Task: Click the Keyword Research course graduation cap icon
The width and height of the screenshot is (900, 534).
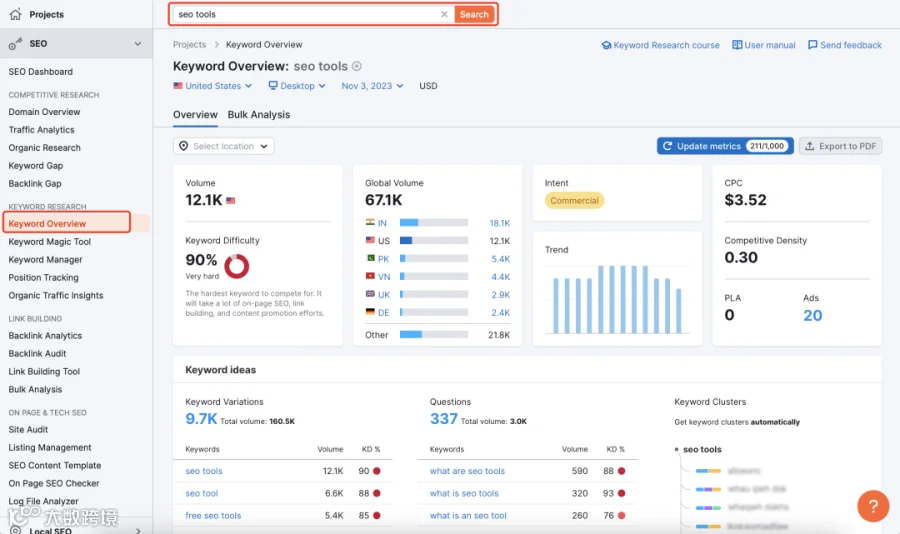Action: pos(606,45)
